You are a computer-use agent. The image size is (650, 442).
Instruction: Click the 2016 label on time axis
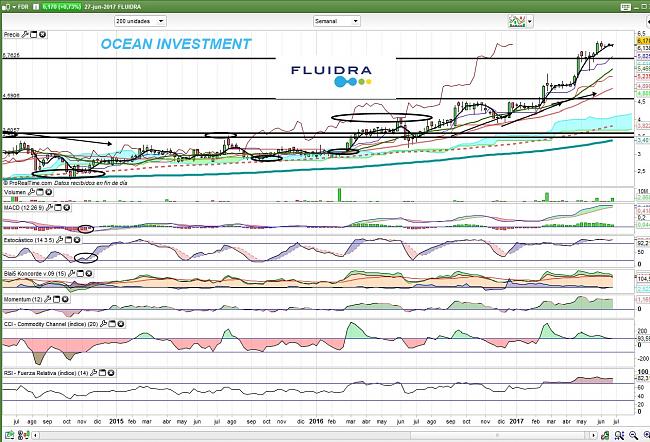coord(317,421)
